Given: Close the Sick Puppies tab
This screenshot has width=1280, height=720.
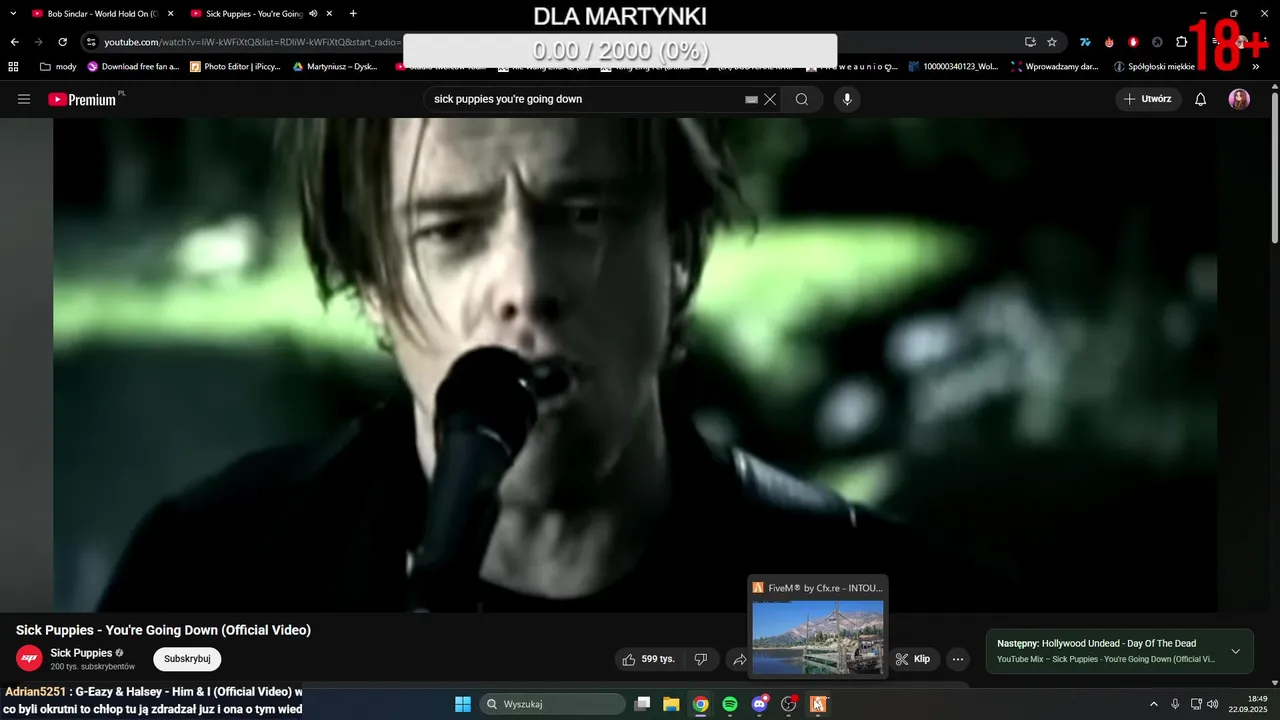Looking at the screenshot, I should coord(329,14).
